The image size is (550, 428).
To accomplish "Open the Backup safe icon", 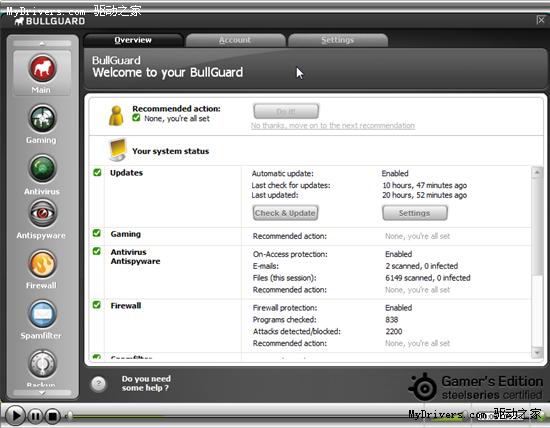I will [42, 363].
